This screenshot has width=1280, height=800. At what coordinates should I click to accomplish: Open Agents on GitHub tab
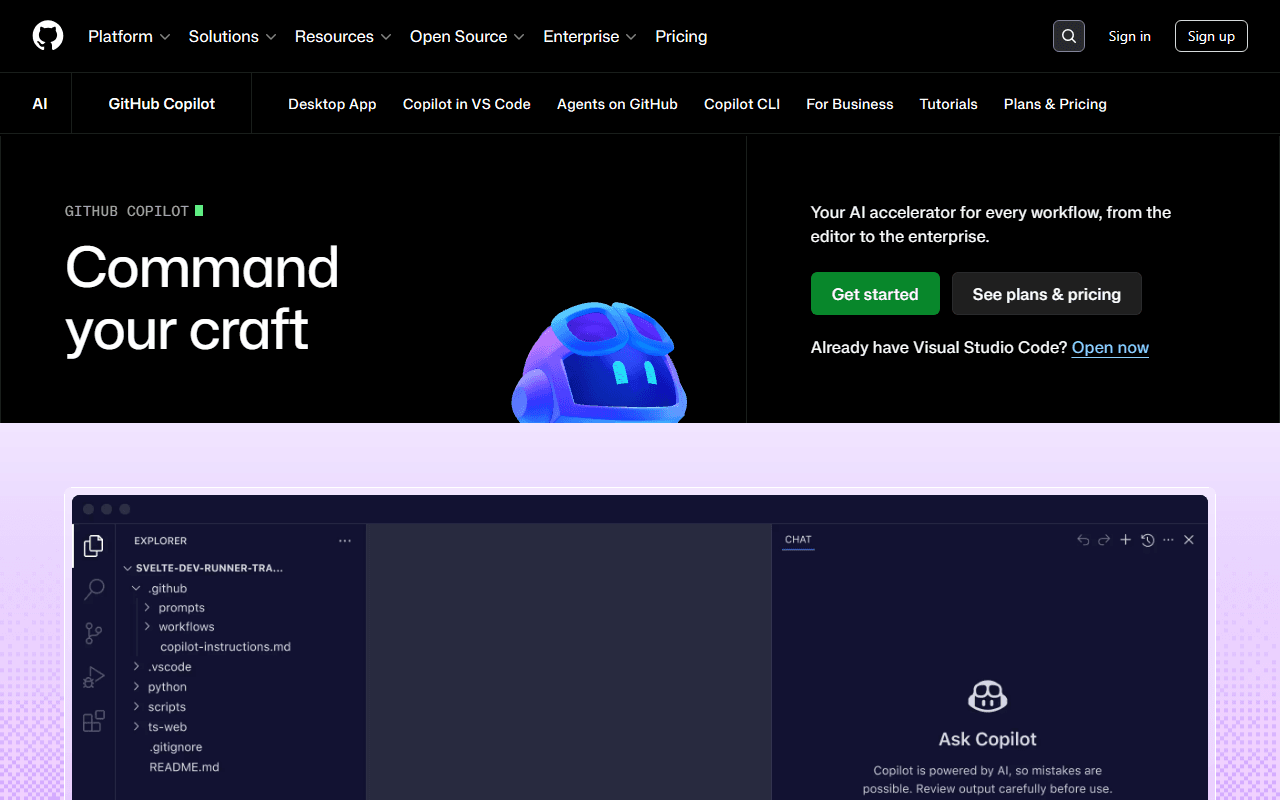[x=617, y=104]
